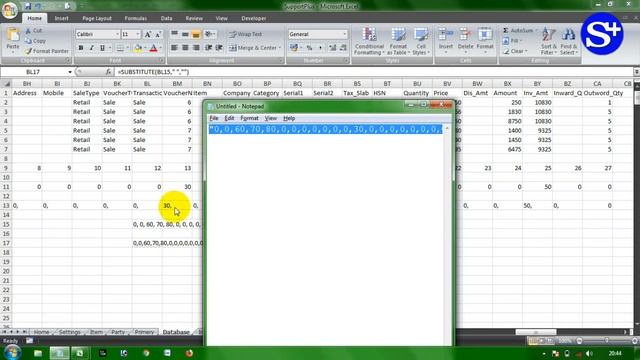Screen dimensions: 640x360
Task: Click Copy in the Clipboard group
Action: pos(35,41)
